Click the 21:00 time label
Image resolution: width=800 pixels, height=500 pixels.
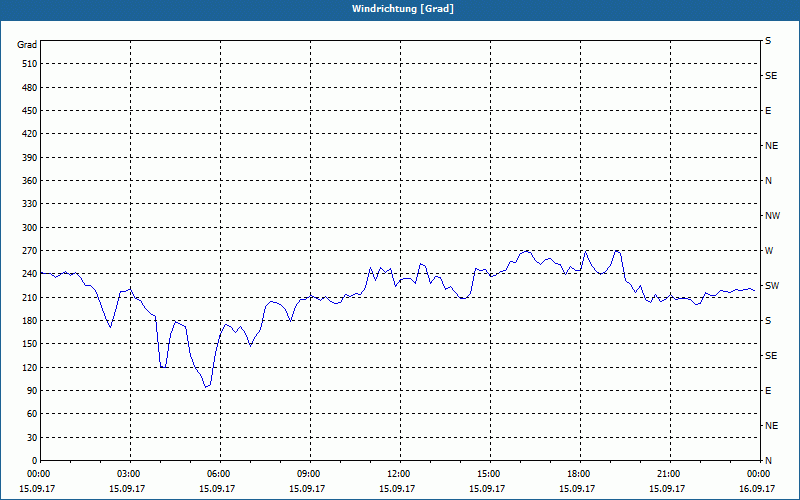(x=670, y=473)
